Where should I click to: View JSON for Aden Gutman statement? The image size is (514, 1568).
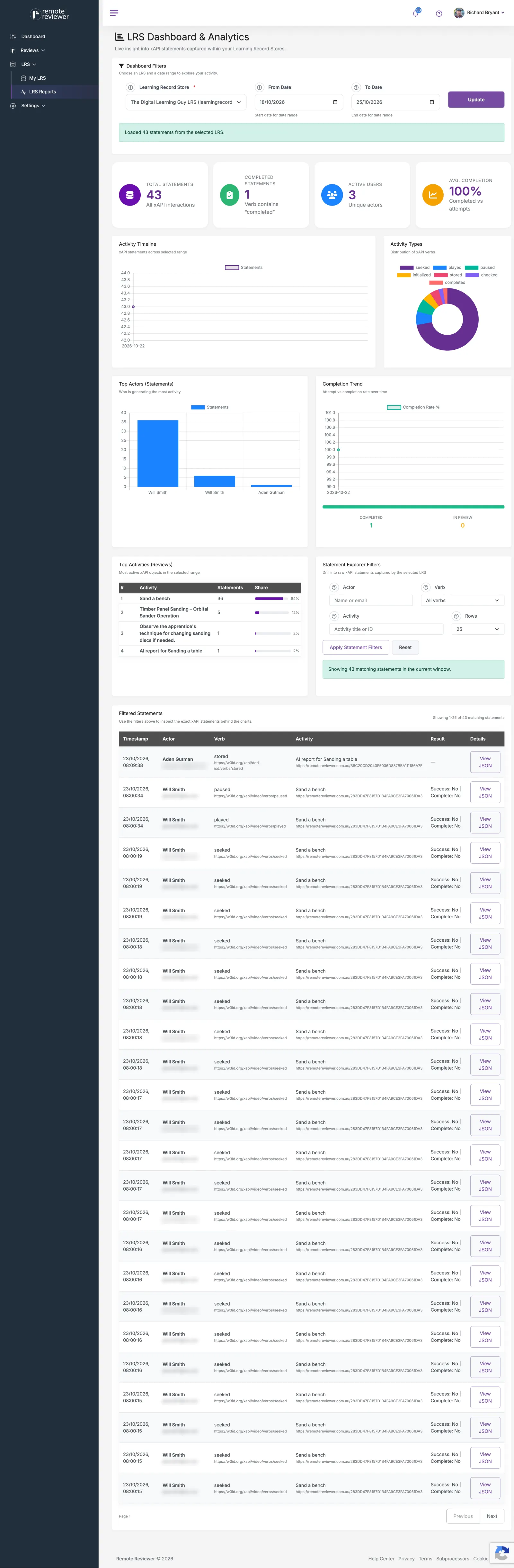pyautogui.click(x=485, y=762)
